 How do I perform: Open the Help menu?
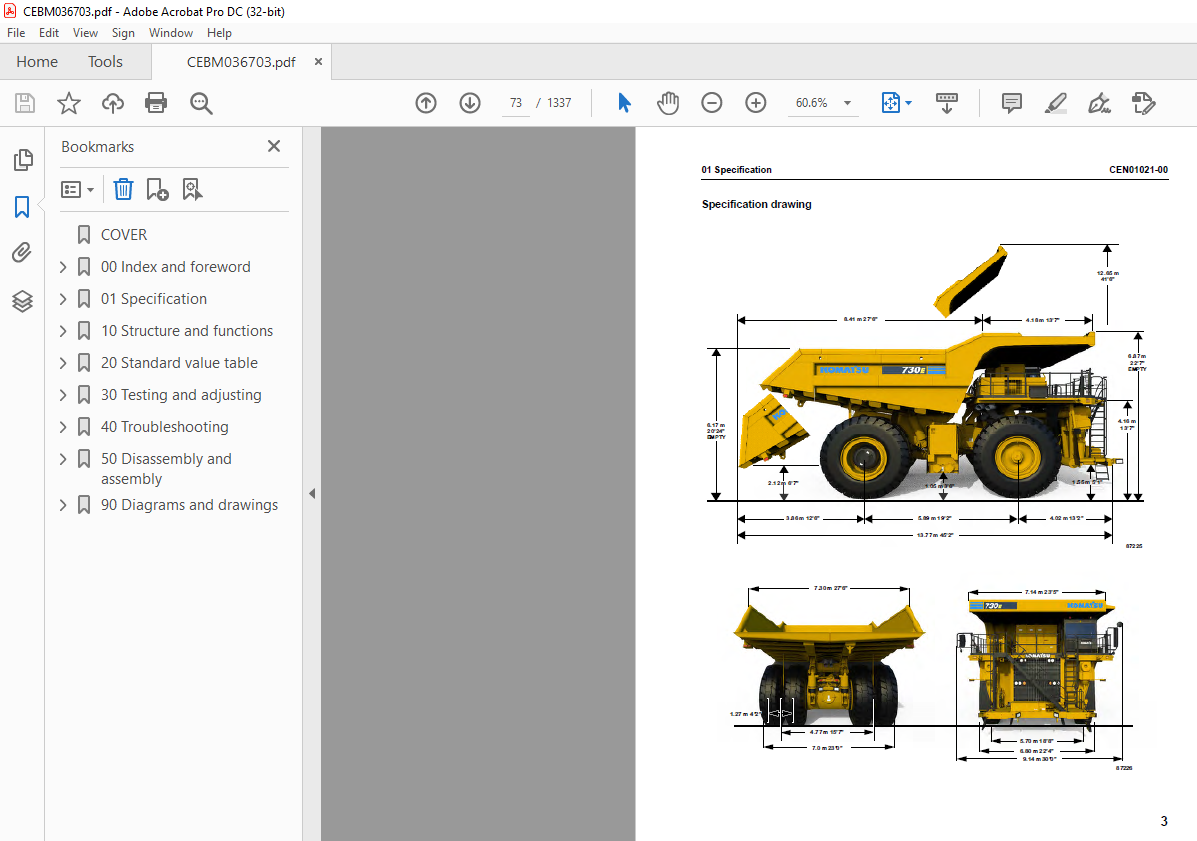[x=219, y=33]
